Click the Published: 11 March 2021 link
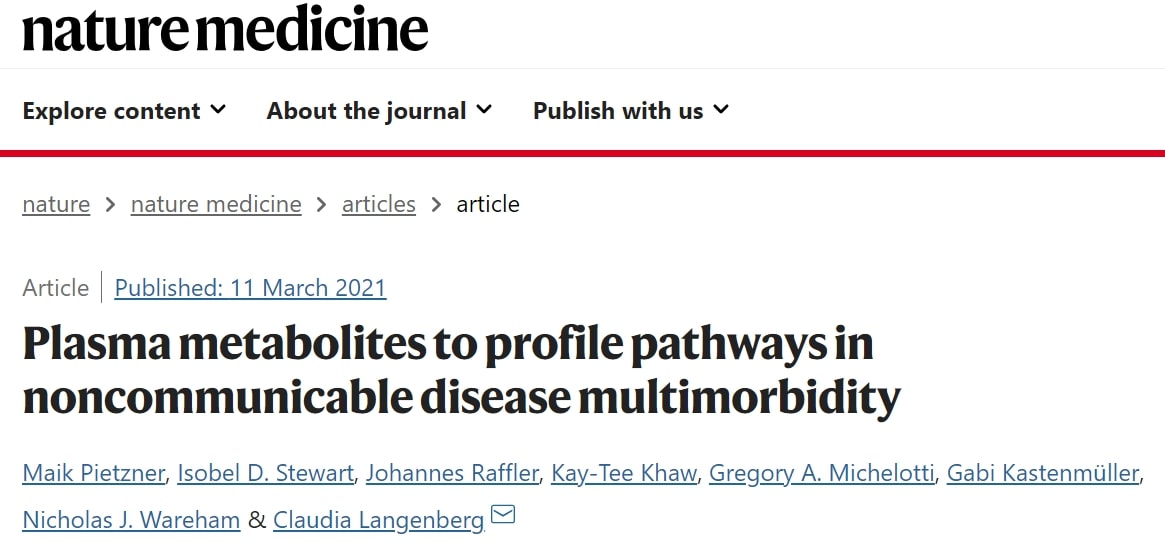This screenshot has width=1165, height=552. click(x=250, y=288)
